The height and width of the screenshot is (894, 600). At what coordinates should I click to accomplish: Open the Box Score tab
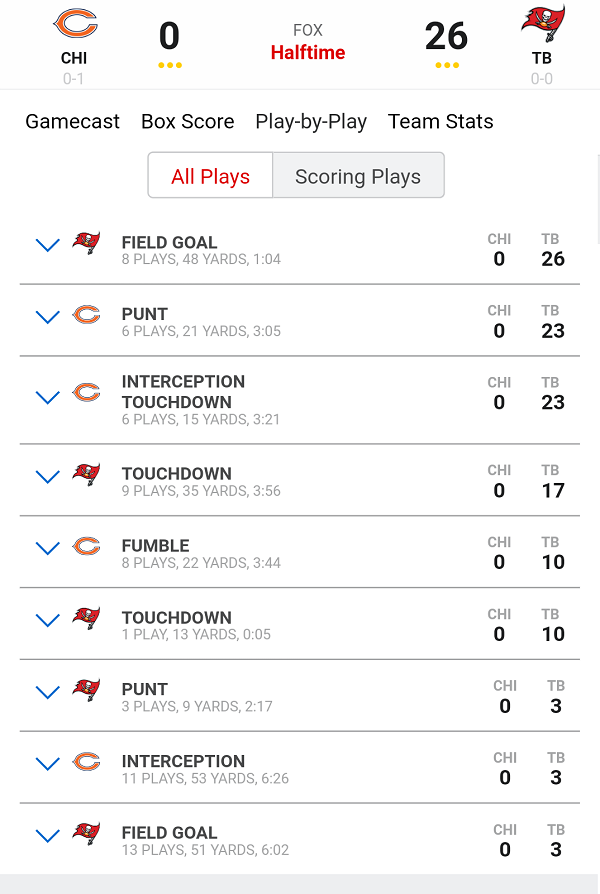187,122
